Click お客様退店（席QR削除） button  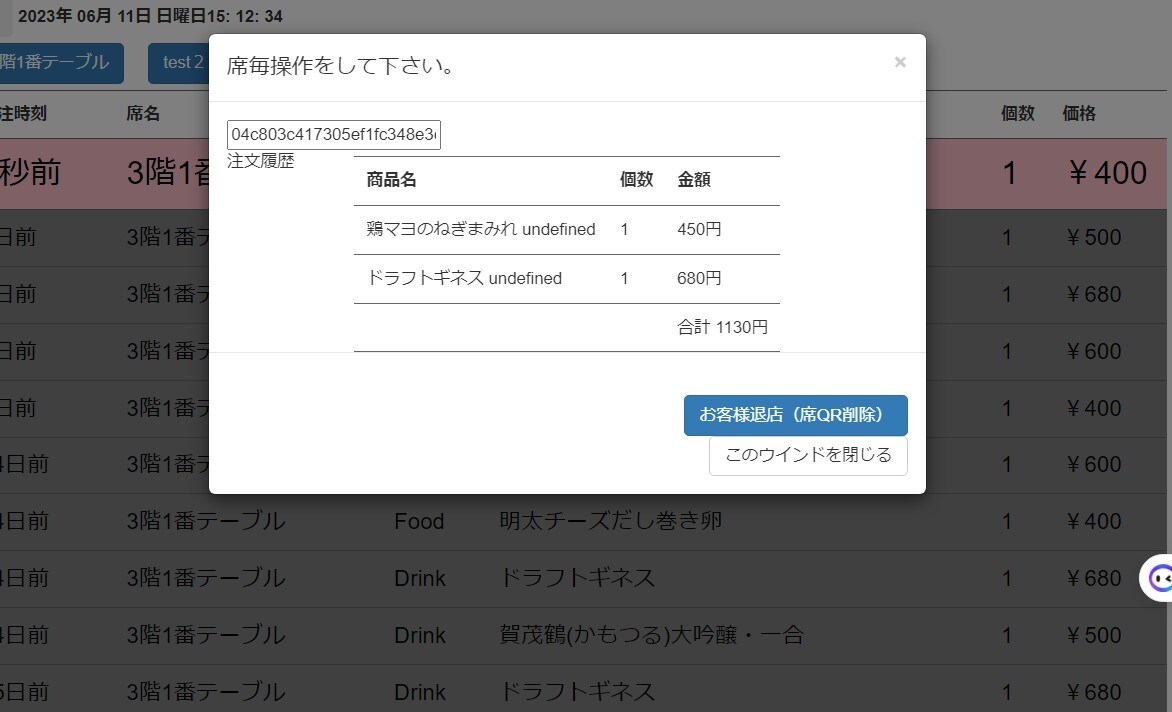(795, 415)
